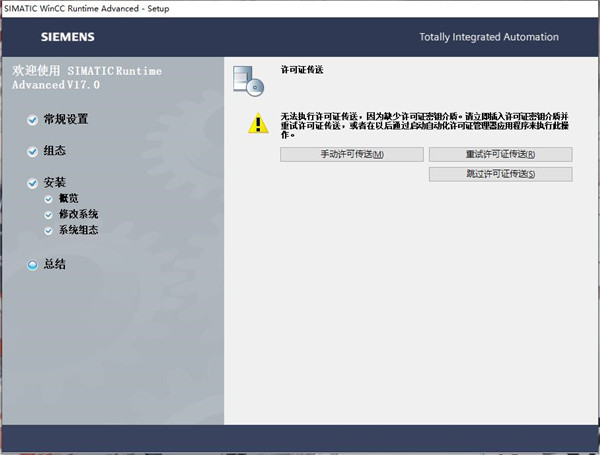Click the 欢迎使用 SIMATIC Runtime Advanced V17.0 title

tap(87, 77)
